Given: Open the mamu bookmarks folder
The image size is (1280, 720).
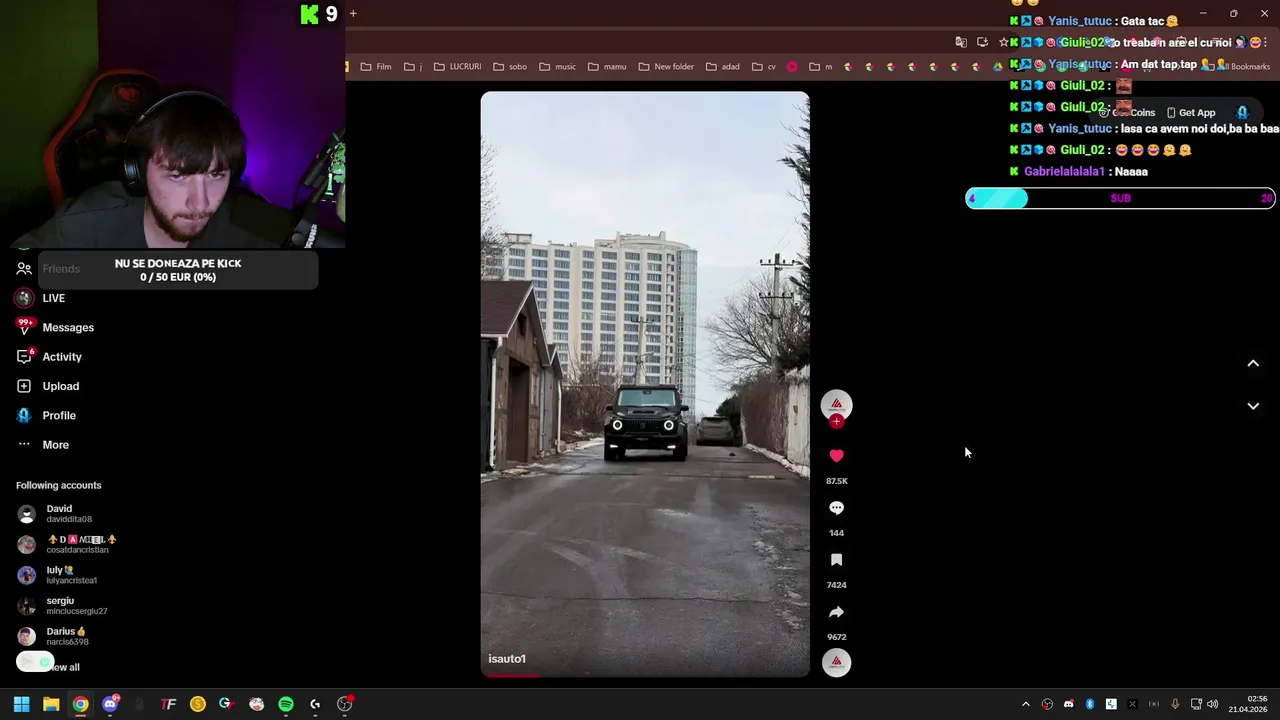Looking at the screenshot, I should tap(607, 67).
